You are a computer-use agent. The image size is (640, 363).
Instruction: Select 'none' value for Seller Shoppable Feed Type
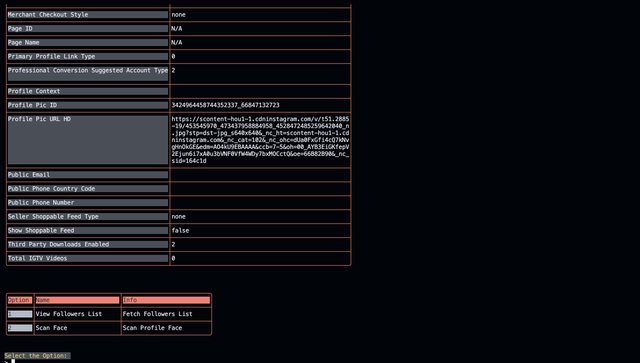click(178, 216)
